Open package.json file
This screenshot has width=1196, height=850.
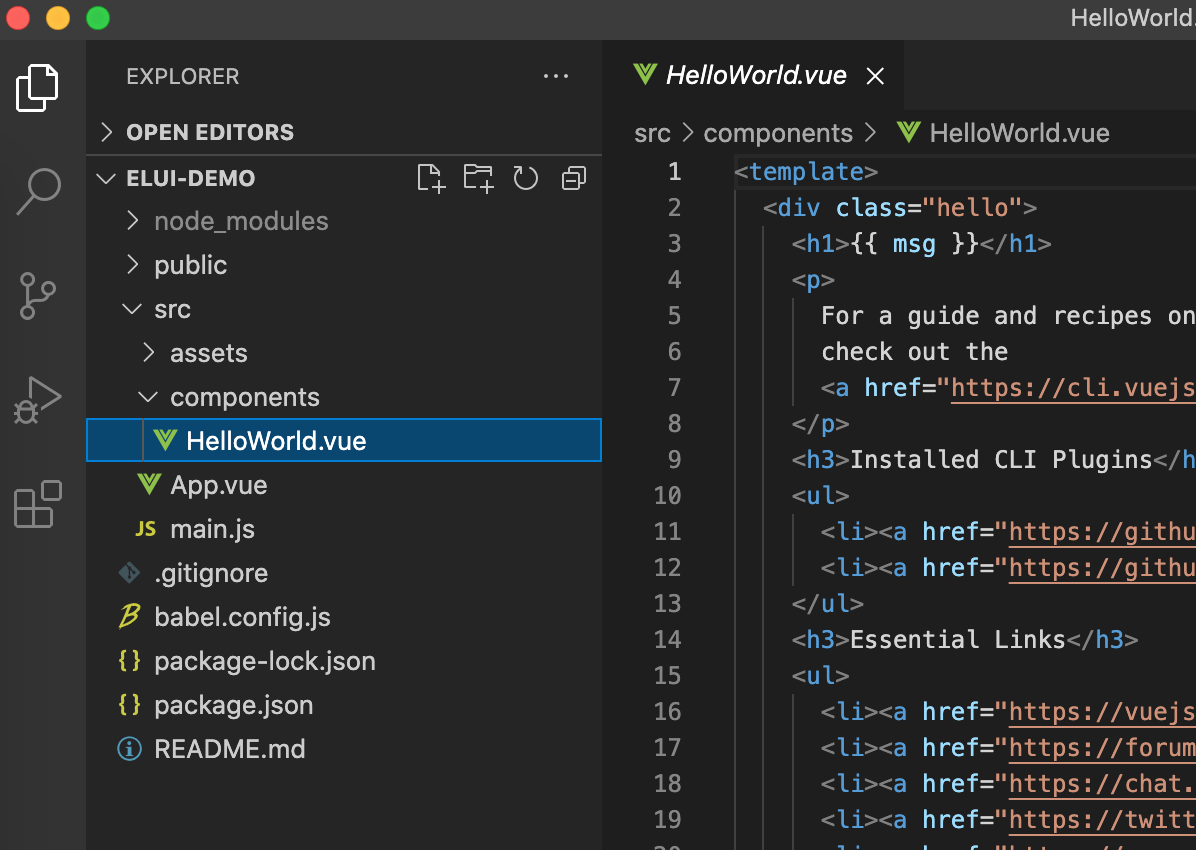(344, 705)
